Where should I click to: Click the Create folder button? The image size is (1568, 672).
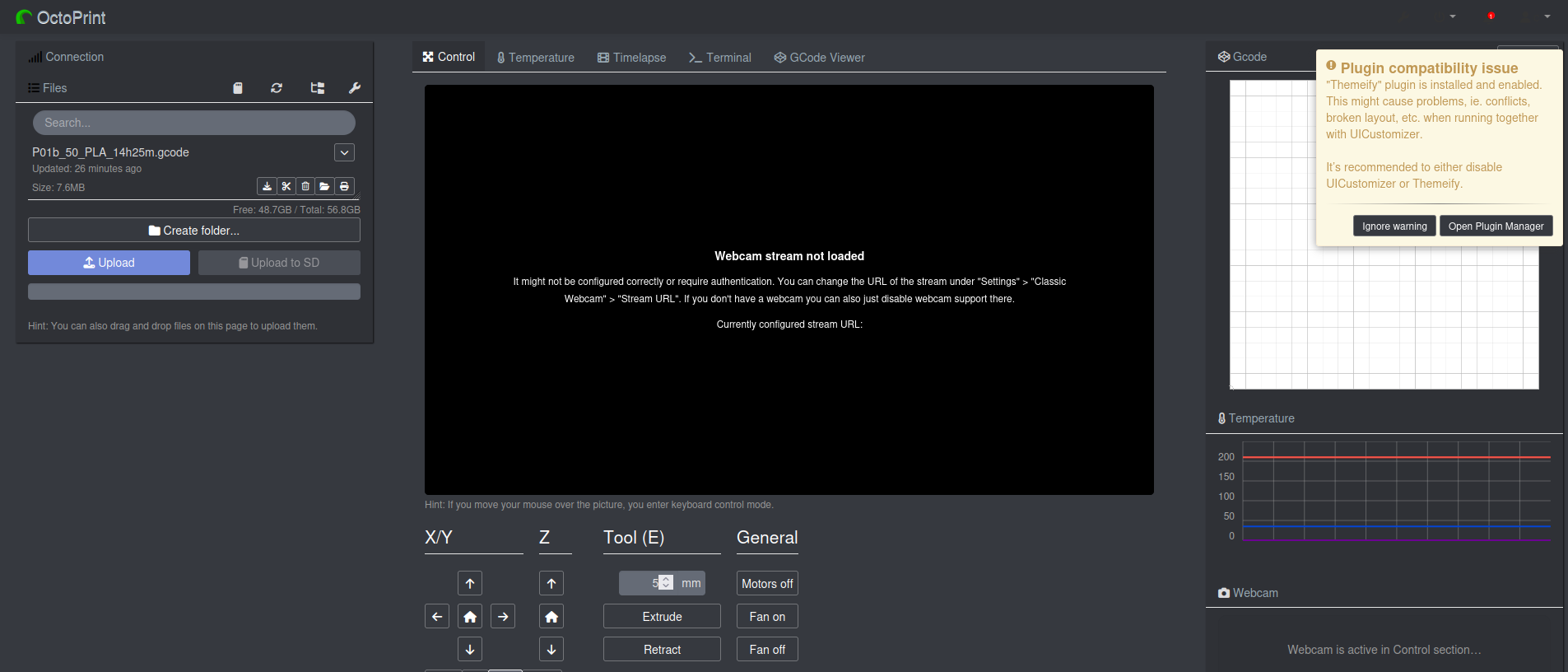coord(194,230)
